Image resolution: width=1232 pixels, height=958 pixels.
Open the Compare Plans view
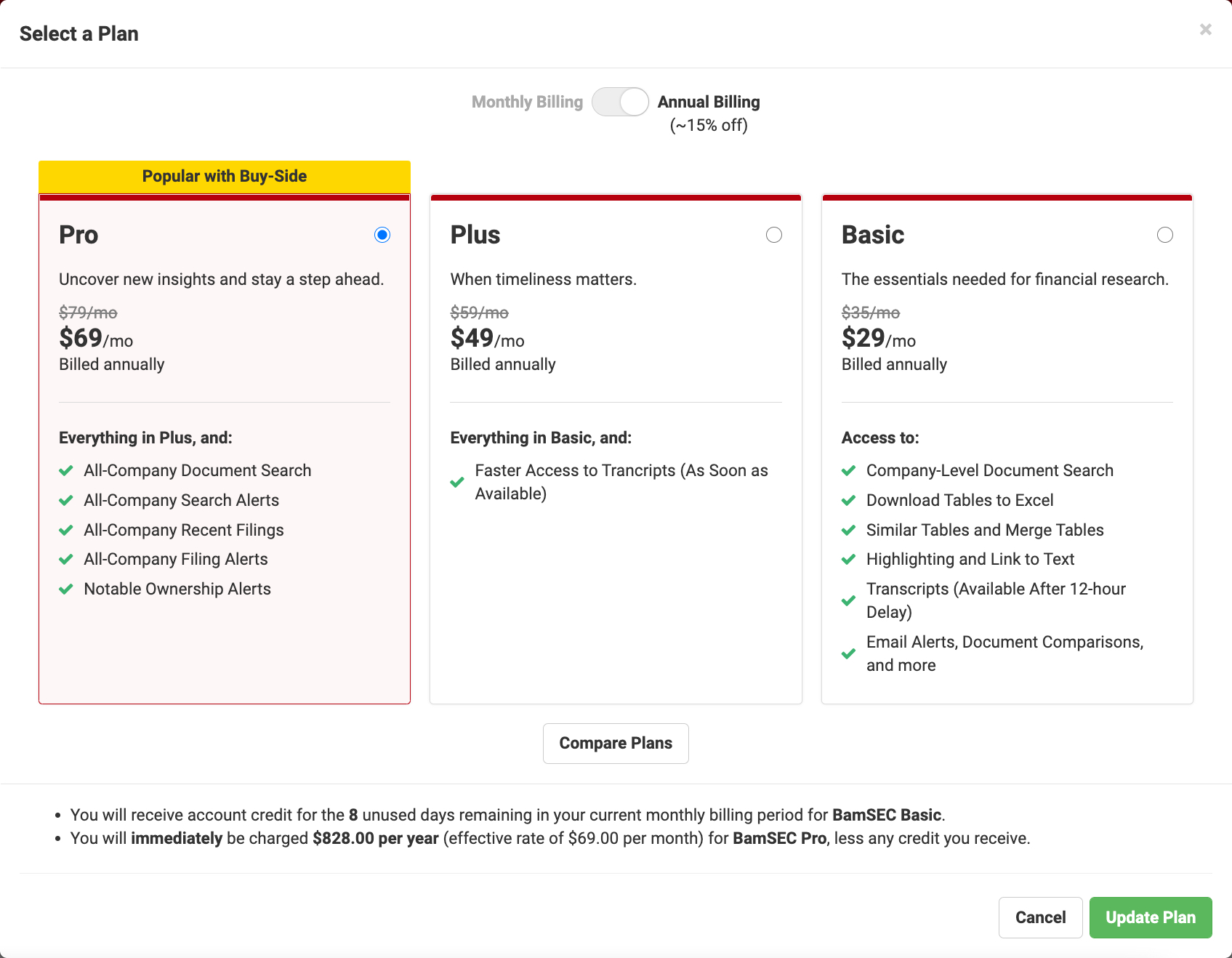pyautogui.click(x=616, y=744)
